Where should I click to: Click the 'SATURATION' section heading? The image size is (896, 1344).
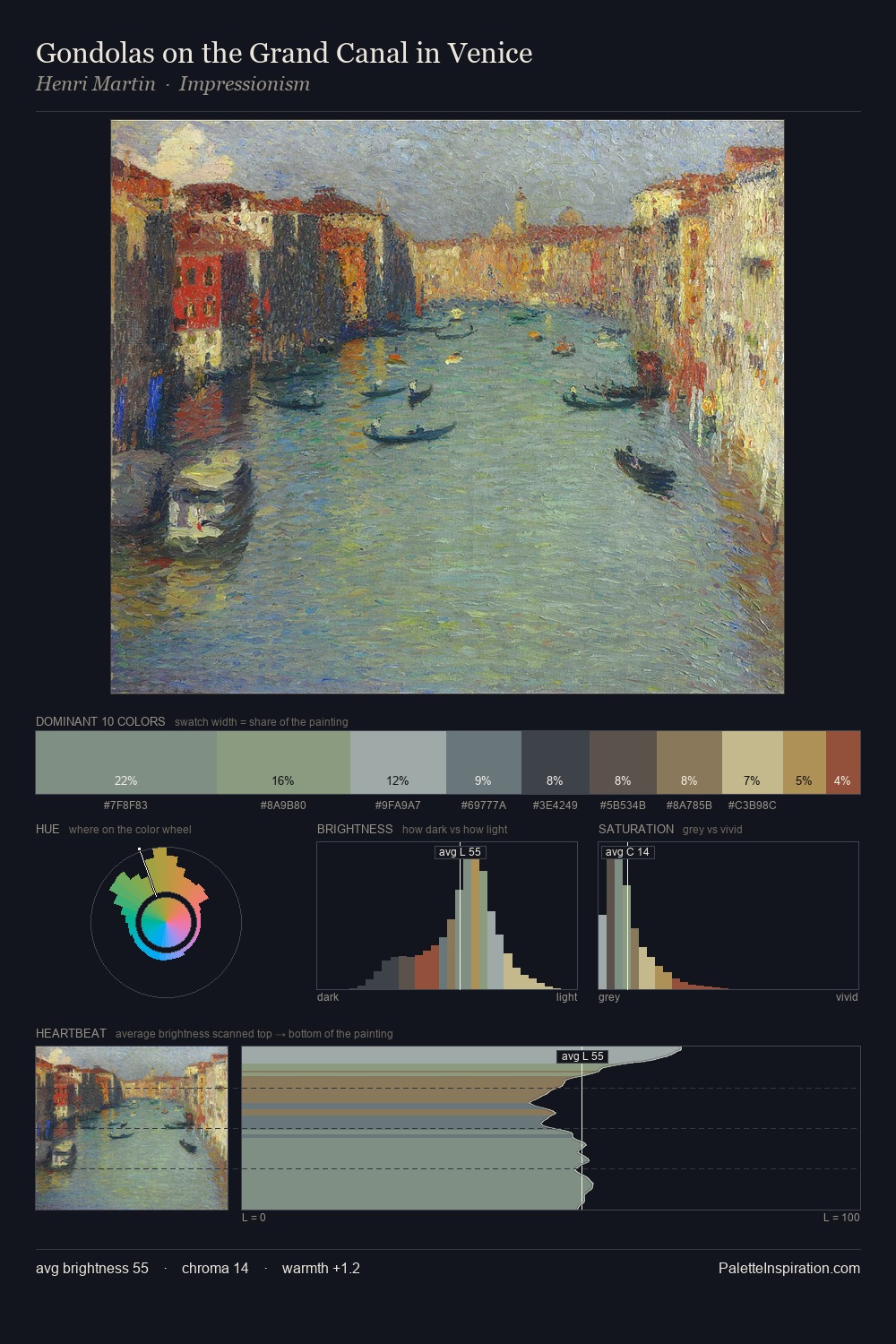pos(636,829)
